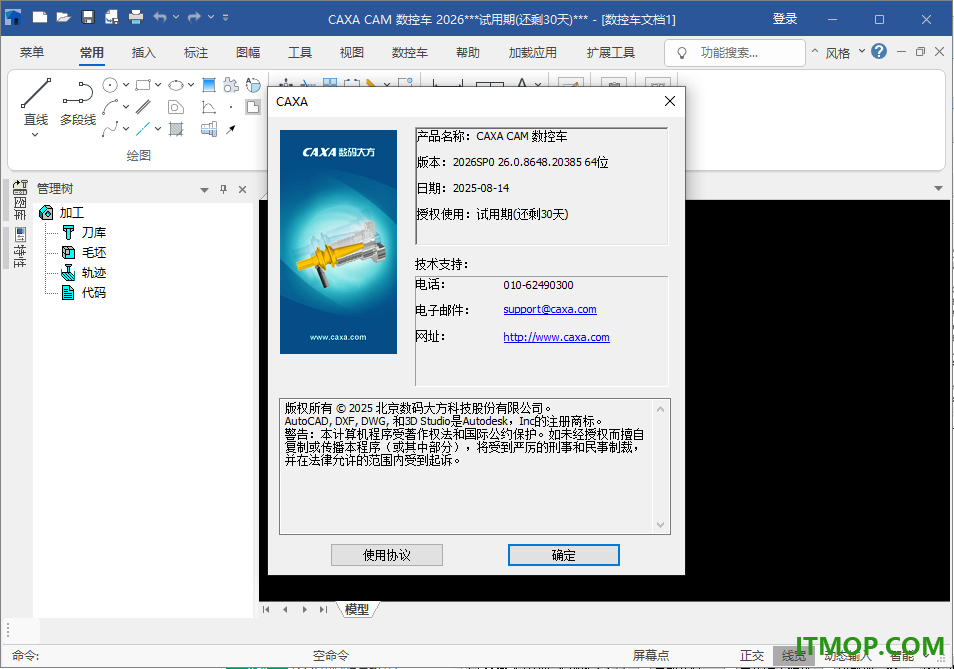Click the New document icon
Screen dimensions: 954x669
[40, 18]
